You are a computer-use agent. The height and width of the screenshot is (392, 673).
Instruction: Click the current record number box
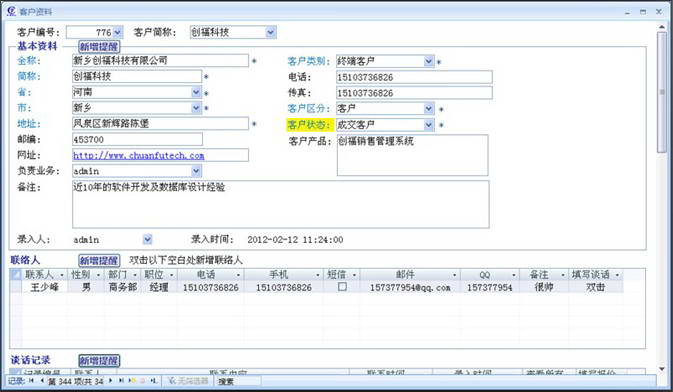coord(75,381)
